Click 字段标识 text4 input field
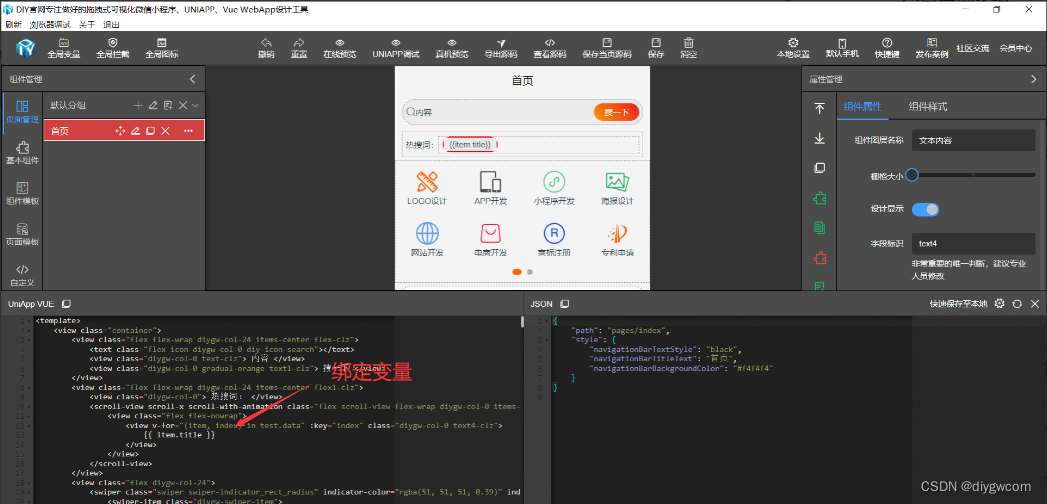This screenshot has height=504, width=1047. pos(974,243)
